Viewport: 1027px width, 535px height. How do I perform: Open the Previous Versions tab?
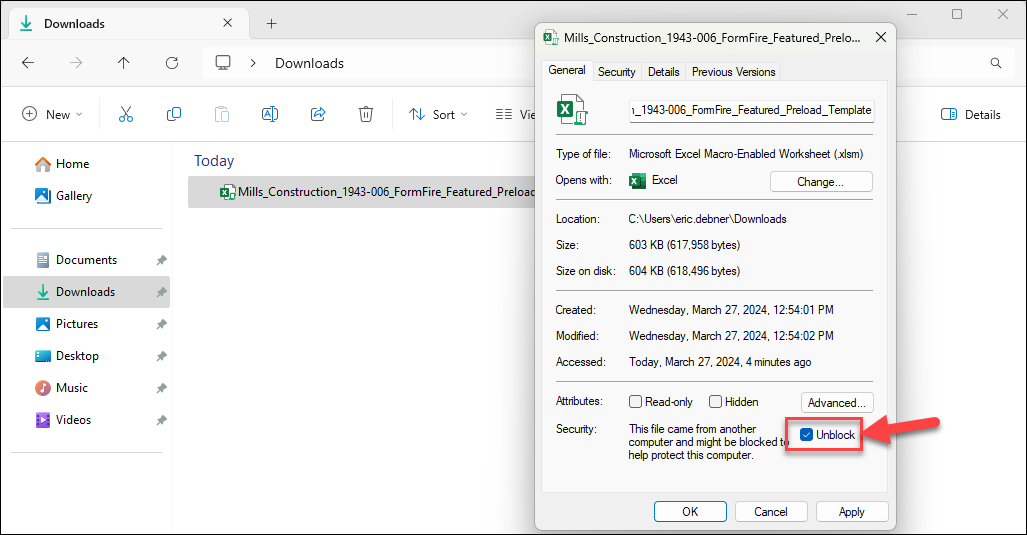tap(733, 72)
